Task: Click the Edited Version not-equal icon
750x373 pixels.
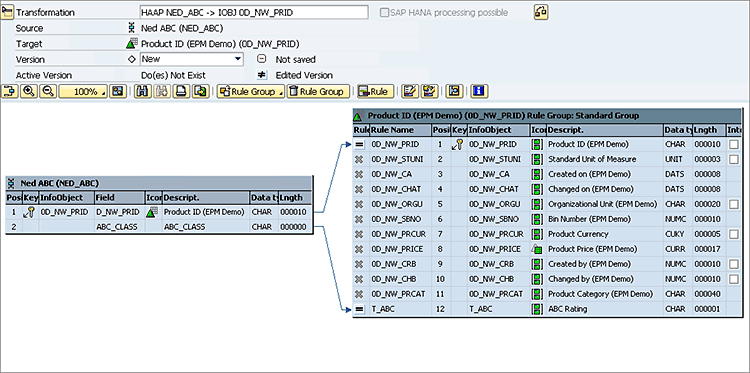Action: 262,75
